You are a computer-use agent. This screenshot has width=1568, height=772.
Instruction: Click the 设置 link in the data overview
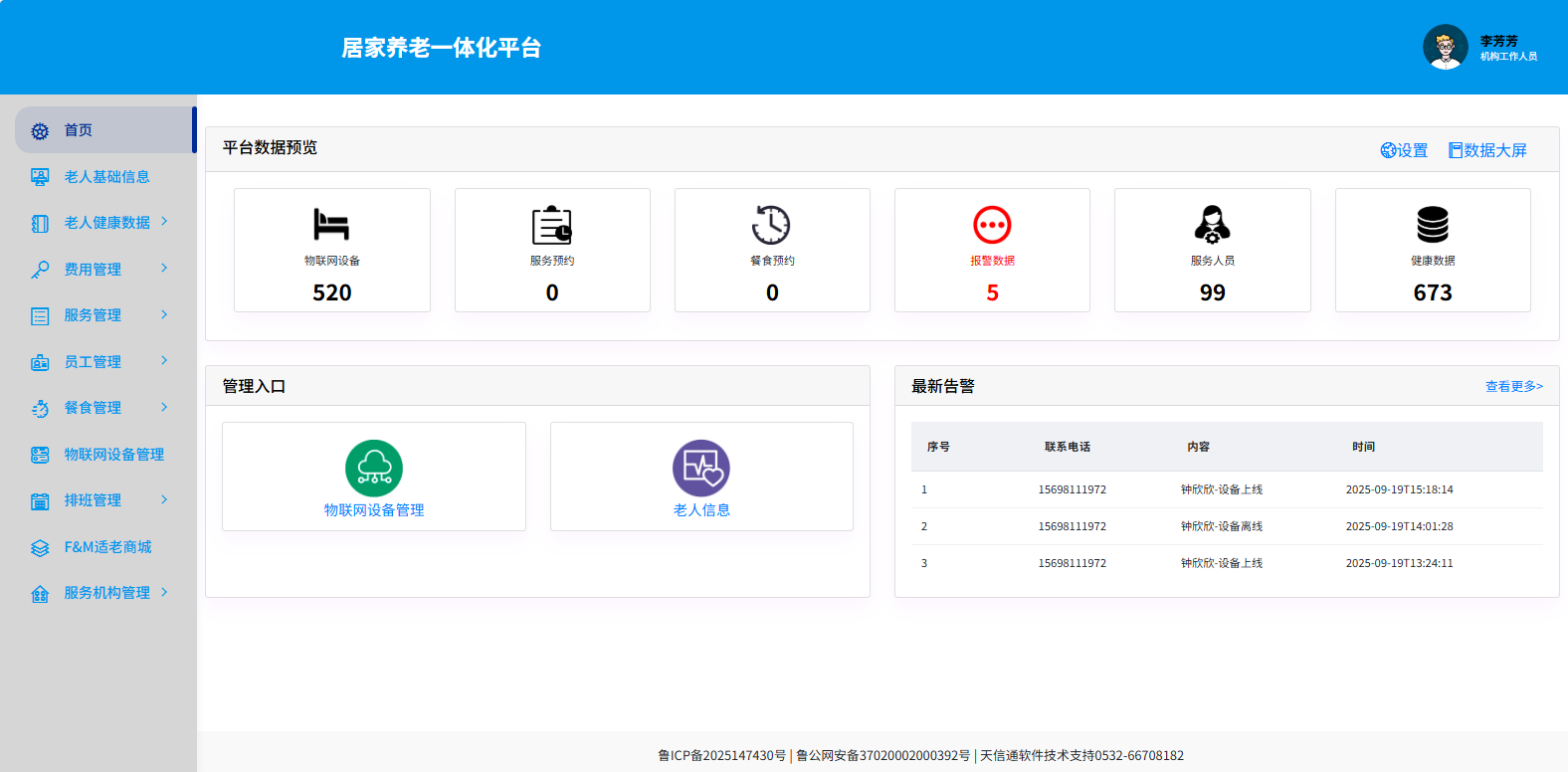pyautogui.click(x=1404, y=150)
